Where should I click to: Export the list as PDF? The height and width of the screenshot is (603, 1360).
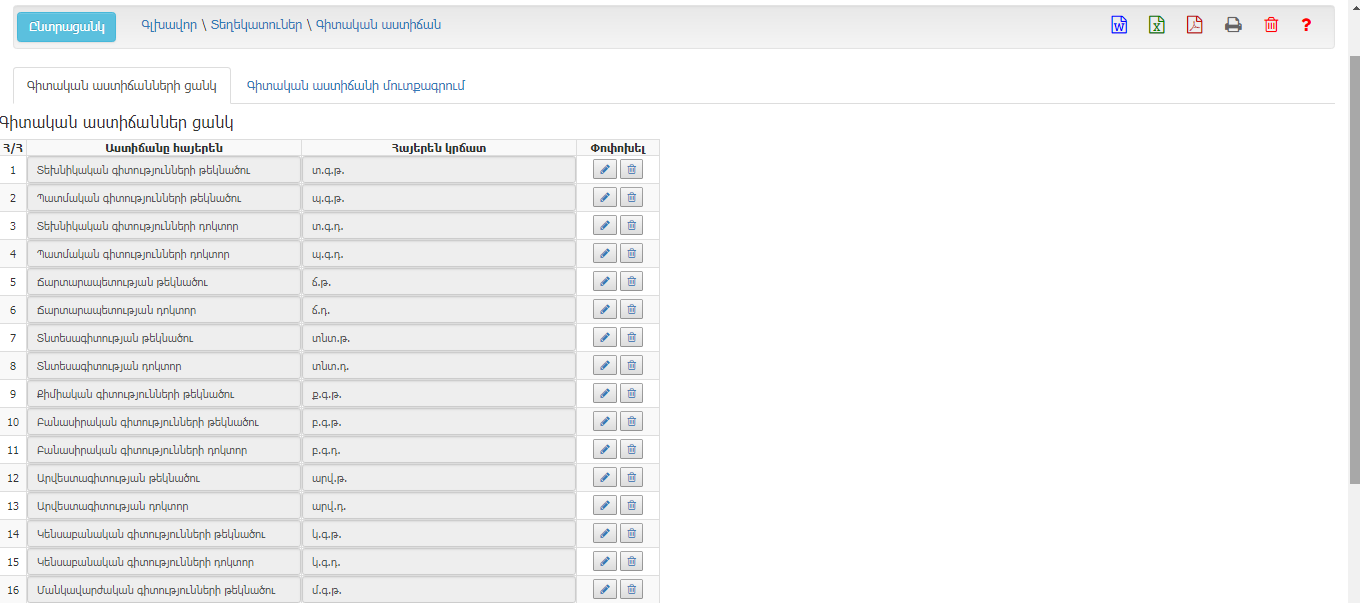(x=1195, y=25)
